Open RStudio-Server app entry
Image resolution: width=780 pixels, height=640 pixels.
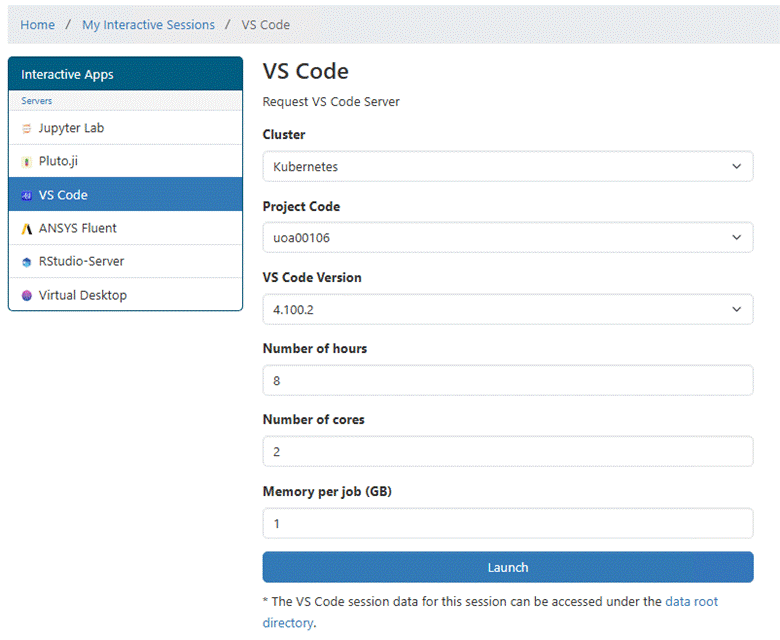click(81, 262)
